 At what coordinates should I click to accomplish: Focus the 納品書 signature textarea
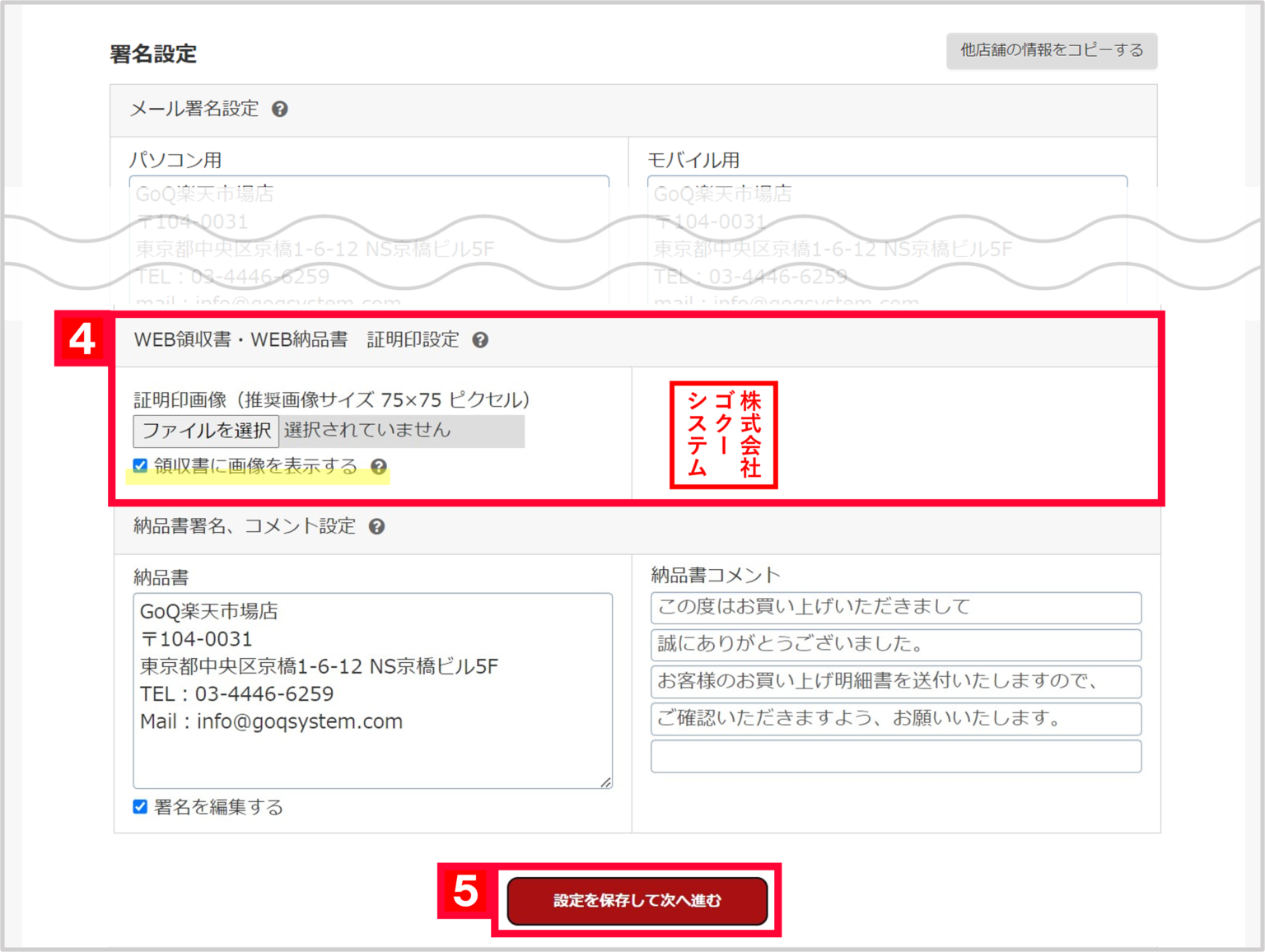tap(371, 692)
